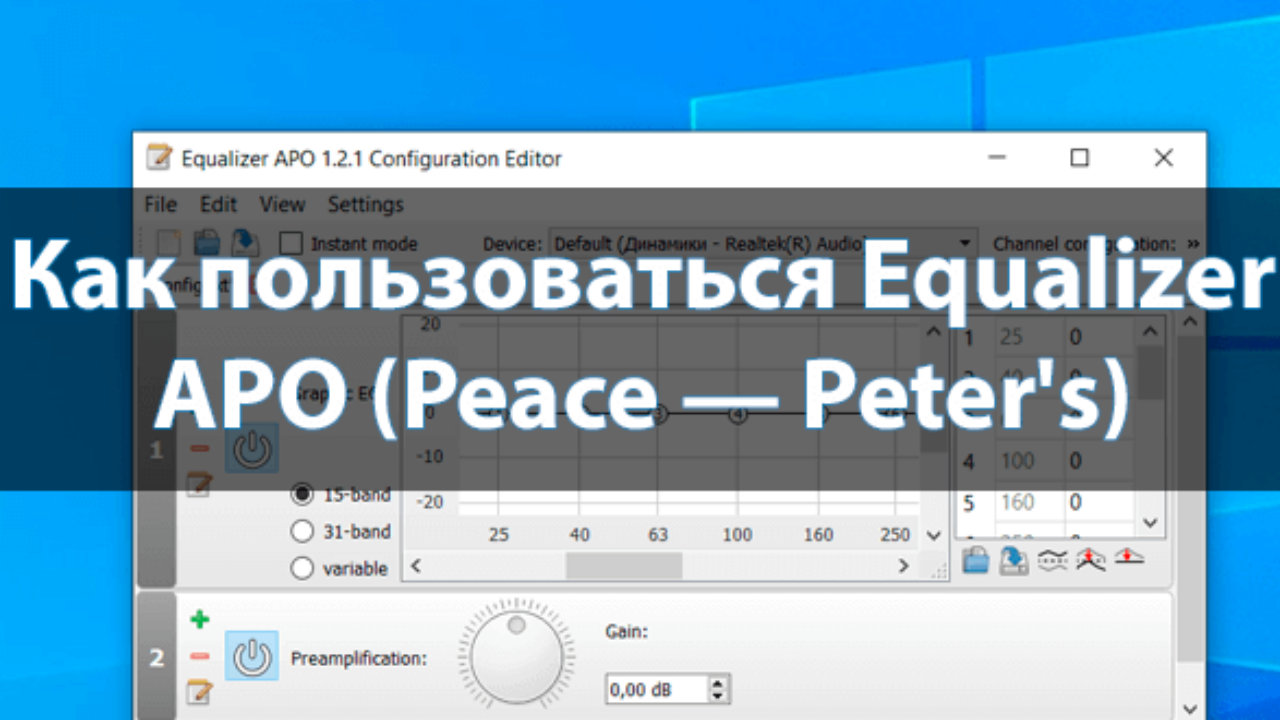Minimize the Configuration Editor window
Screen dimensions: 1280x720
tap(996, 158)
